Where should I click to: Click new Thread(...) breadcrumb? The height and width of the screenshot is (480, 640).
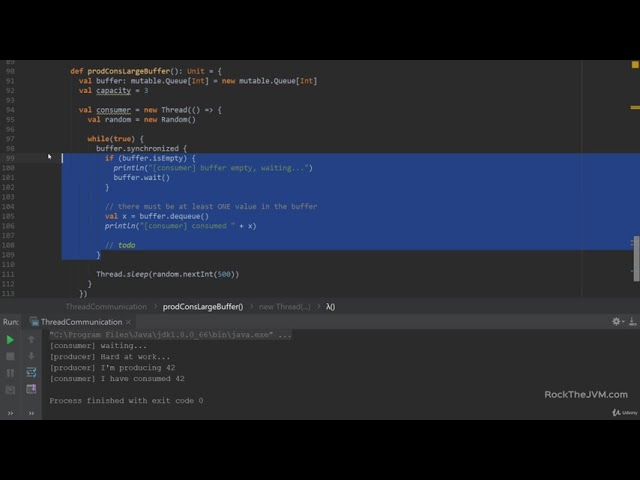pos(284,307)
